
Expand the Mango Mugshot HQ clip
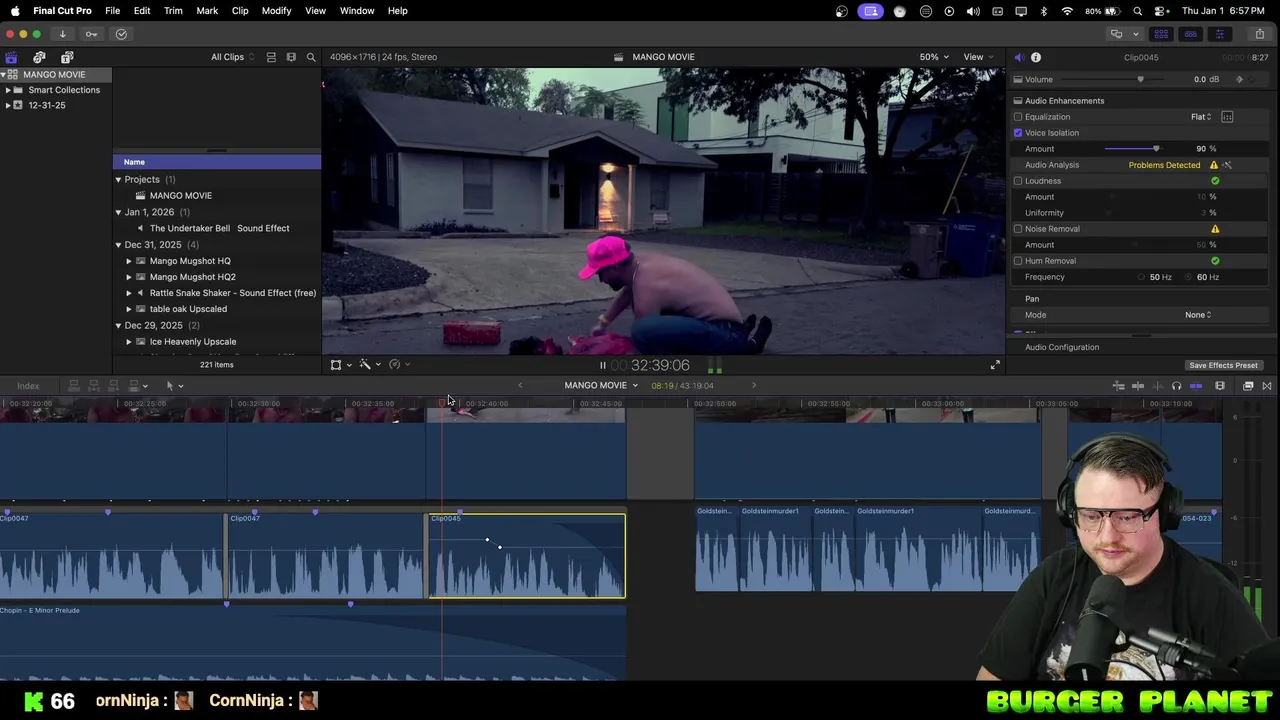(128, 261)
